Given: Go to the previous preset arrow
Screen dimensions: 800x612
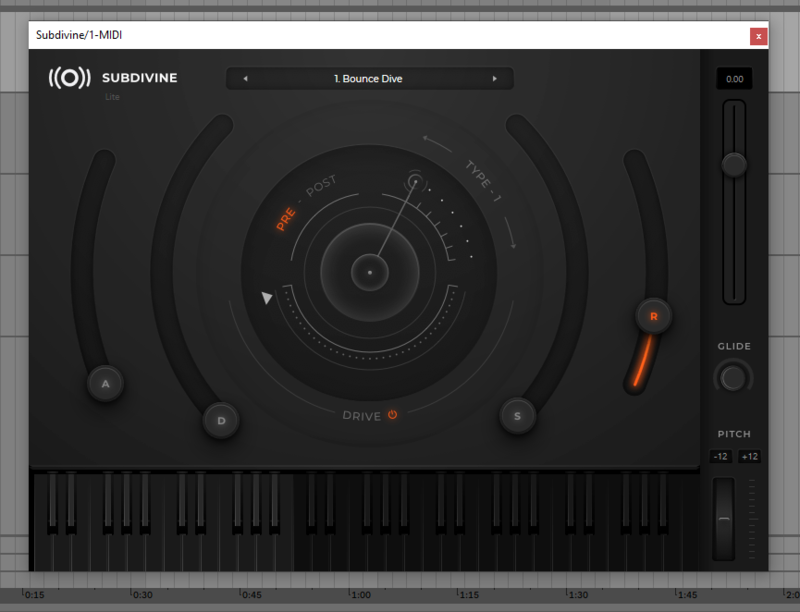Looking at the screenshot, I should 245,79.
